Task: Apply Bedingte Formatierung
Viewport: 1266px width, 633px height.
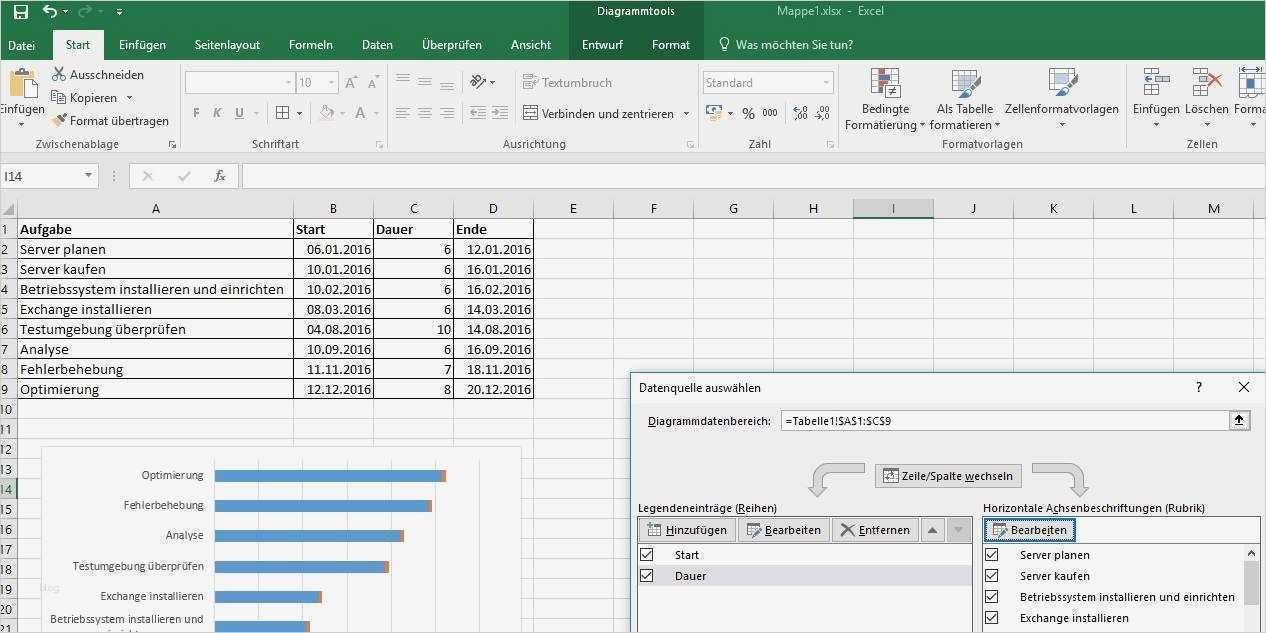Action: [884, 95]
